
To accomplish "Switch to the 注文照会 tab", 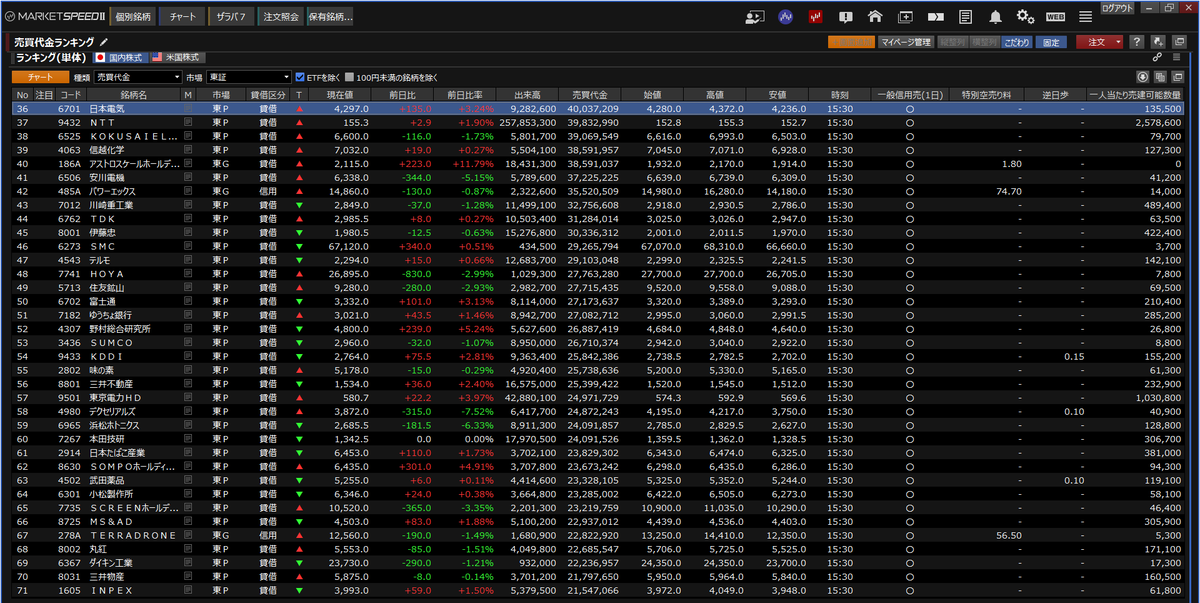I will point(281,17).
